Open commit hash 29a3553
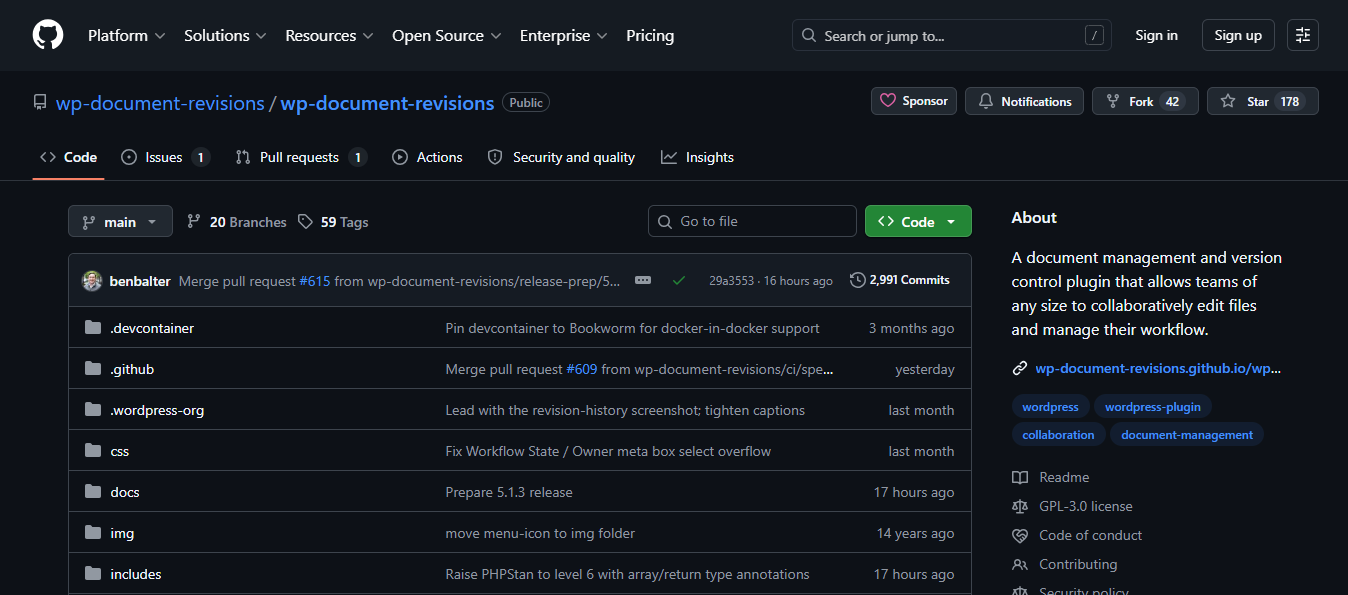Image resolution: width=1348 pixels, height=595 pixels. (x=732, y=281)
